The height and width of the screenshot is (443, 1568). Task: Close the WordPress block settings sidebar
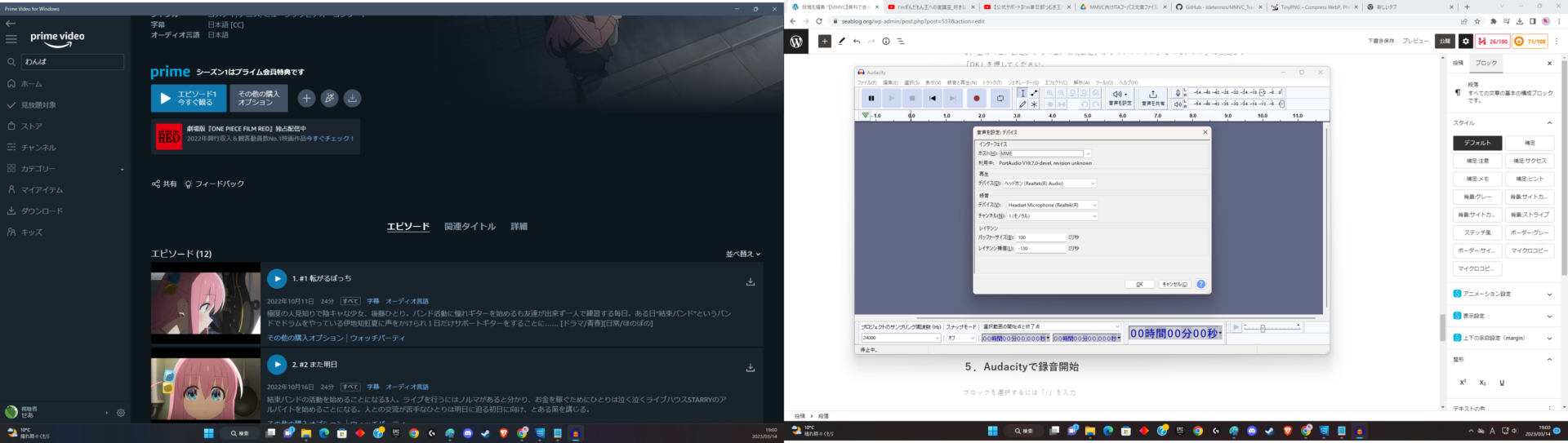(x=1549, y=63)
